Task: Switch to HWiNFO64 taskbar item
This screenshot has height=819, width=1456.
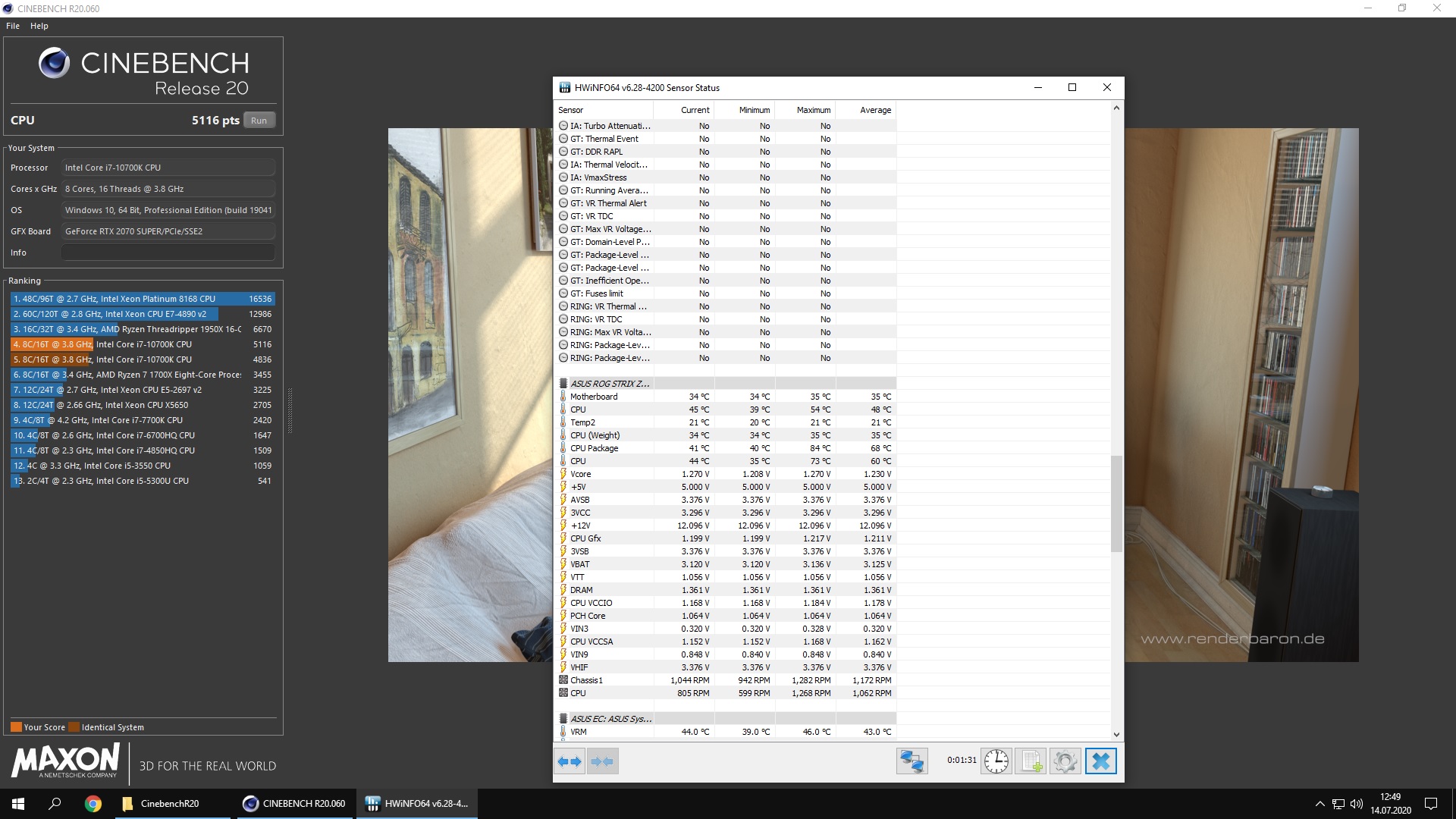Action: tap(417, 804)
